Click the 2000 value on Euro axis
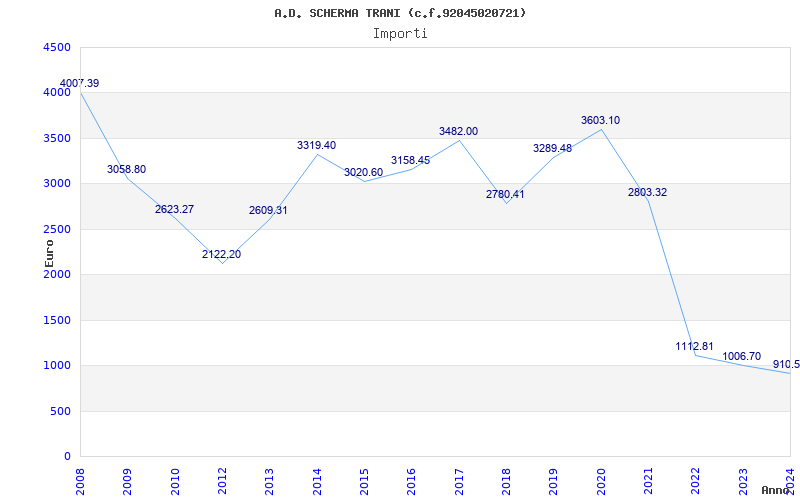Screen dimensions: 800x500 point(57,274)
